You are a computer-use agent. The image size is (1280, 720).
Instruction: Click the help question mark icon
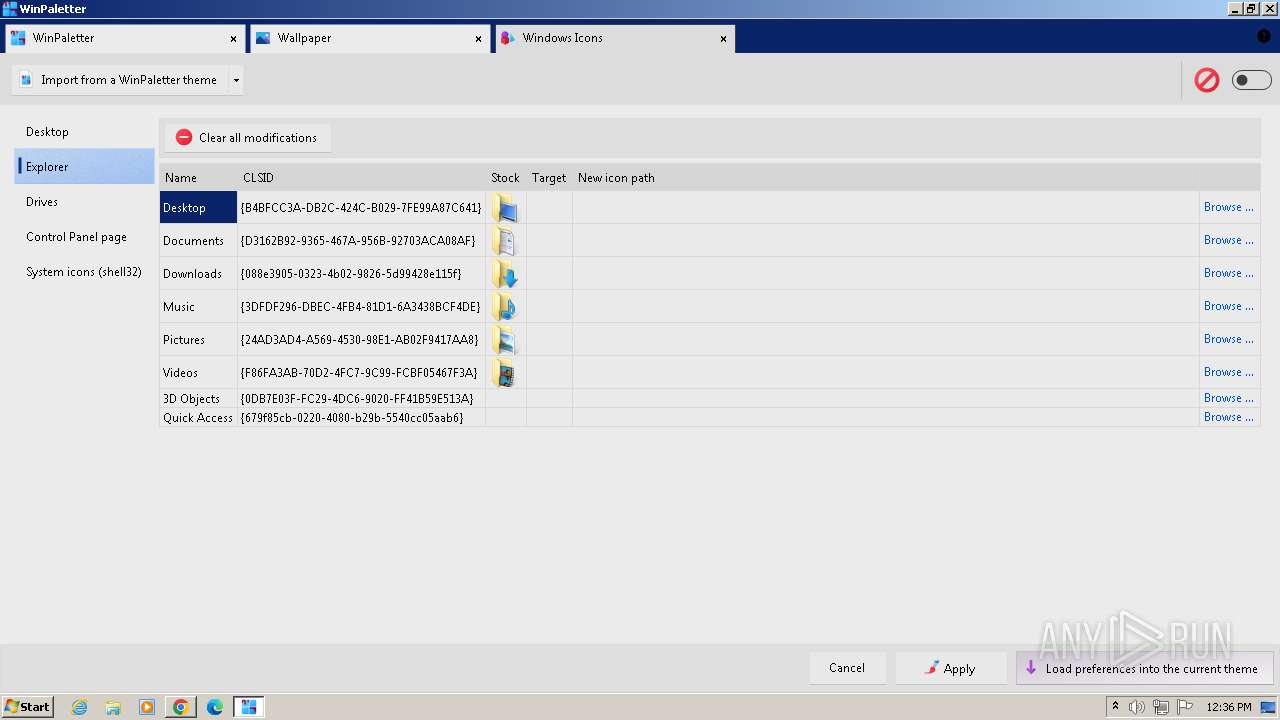coord(1263,36)
